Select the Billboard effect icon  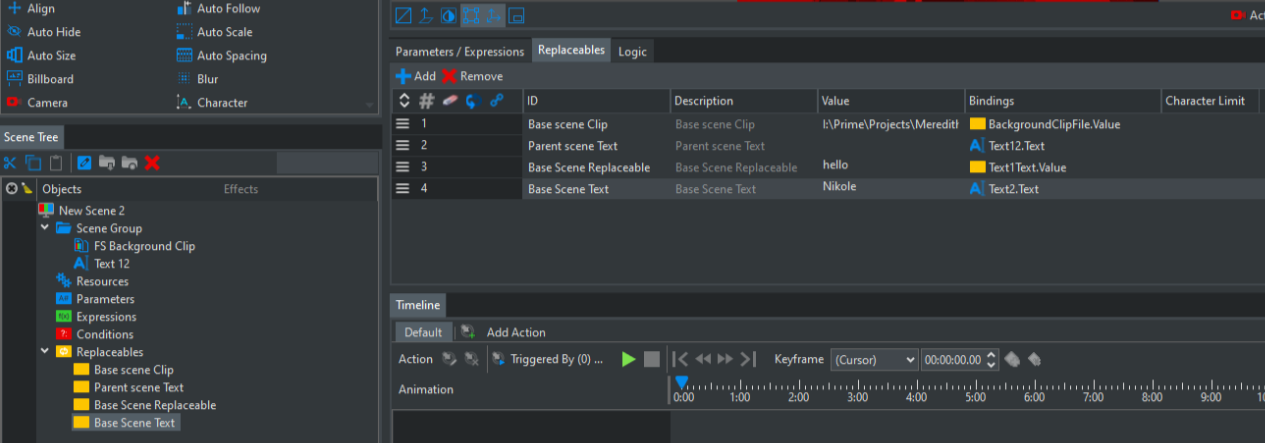click(14, 79)
